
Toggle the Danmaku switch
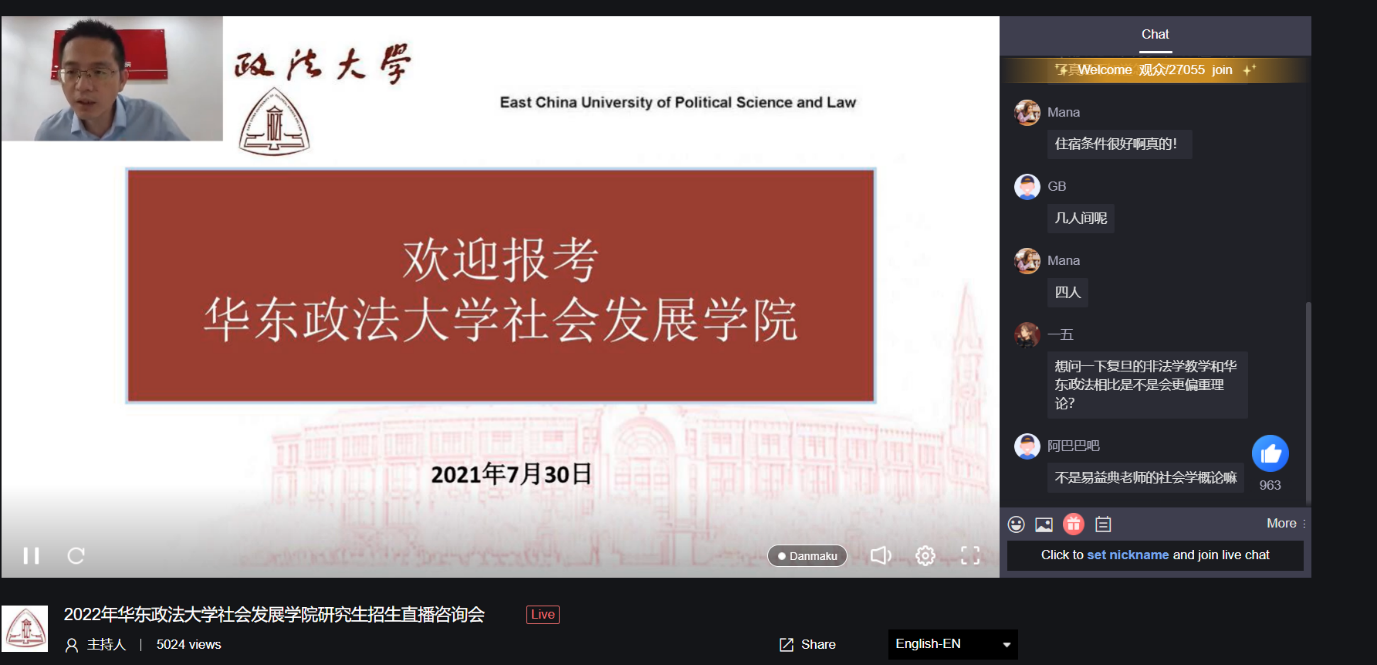click(x=807, y=556)
